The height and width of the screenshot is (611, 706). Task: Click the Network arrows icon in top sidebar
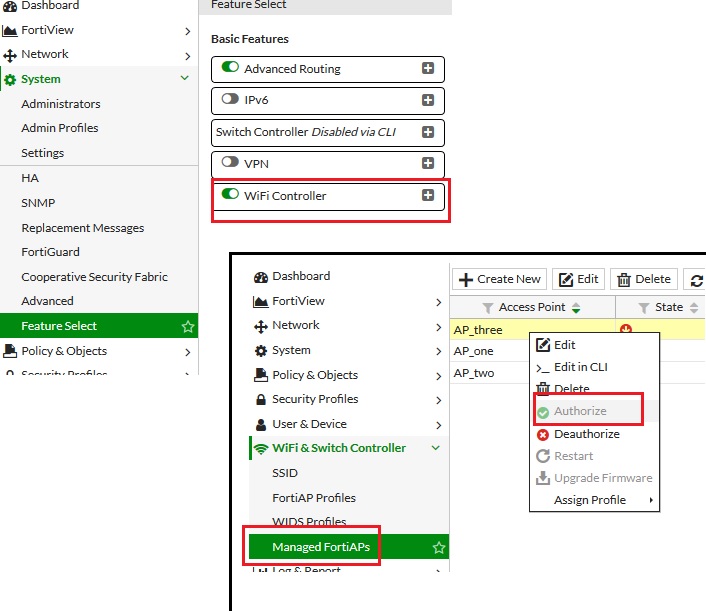[9, 55]
